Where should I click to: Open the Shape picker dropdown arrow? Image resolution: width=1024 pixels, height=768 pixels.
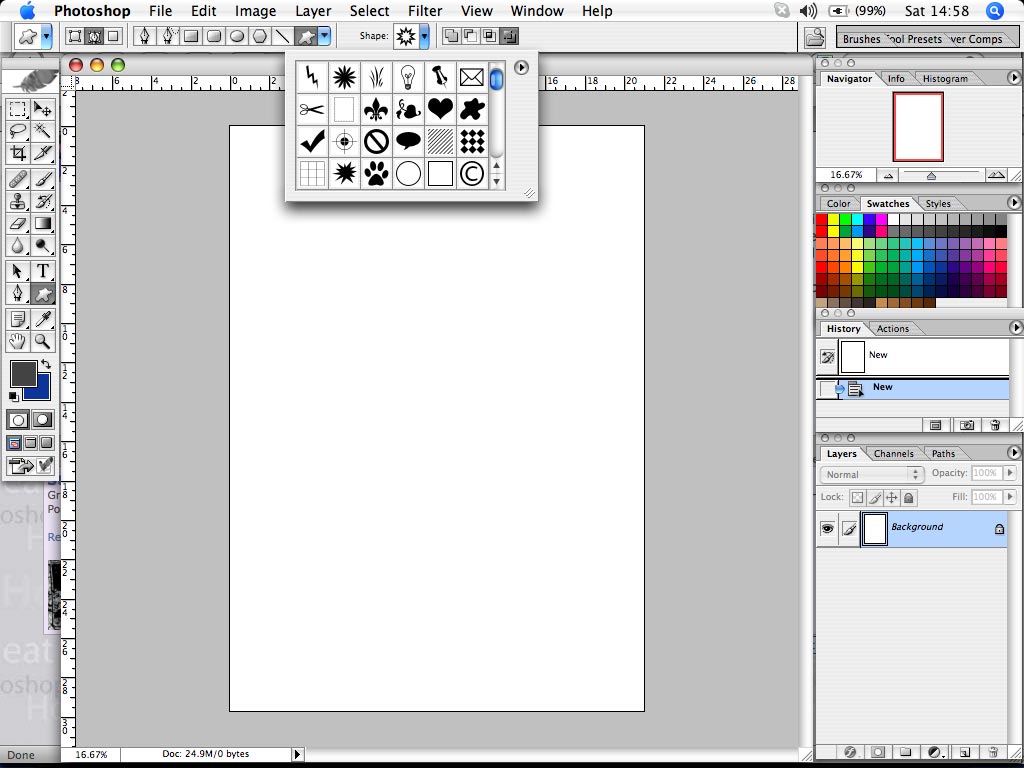coord(425,37)
